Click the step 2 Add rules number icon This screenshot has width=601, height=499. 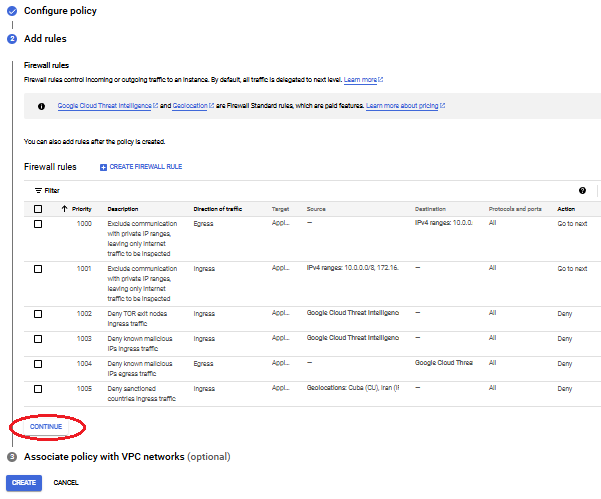pyautogui.click(x=12, y=38)
